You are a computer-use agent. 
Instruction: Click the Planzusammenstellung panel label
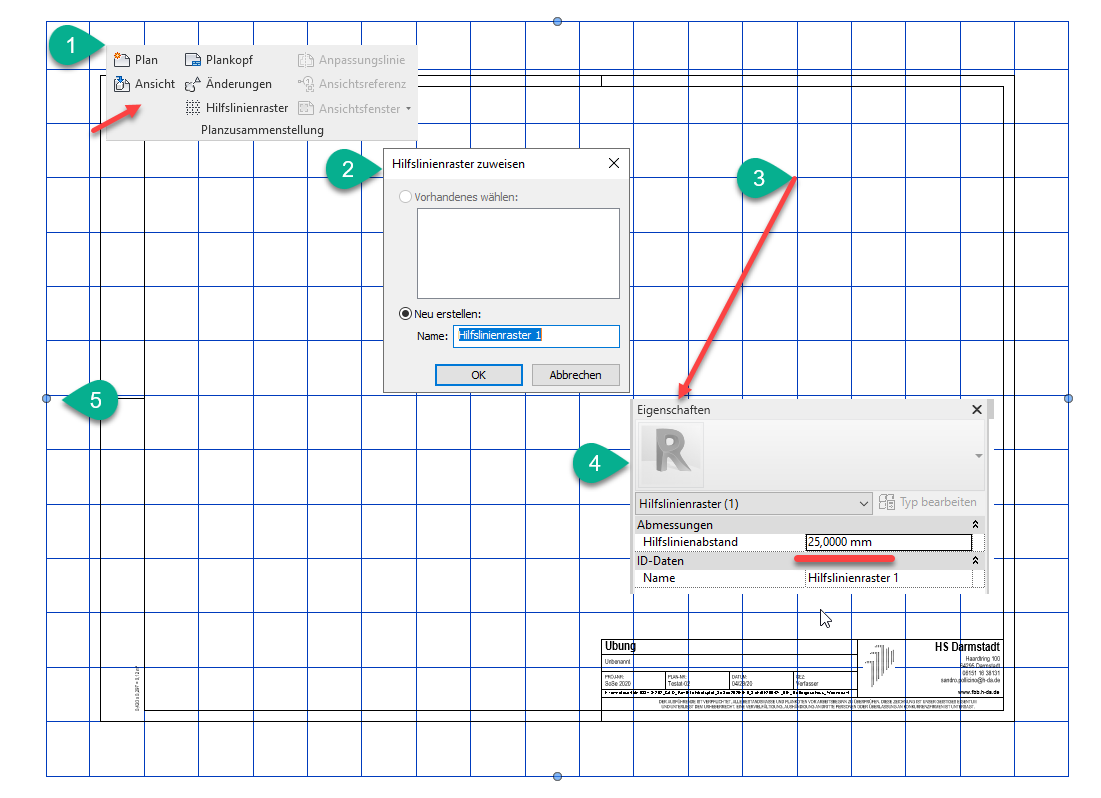pos(262,130)
